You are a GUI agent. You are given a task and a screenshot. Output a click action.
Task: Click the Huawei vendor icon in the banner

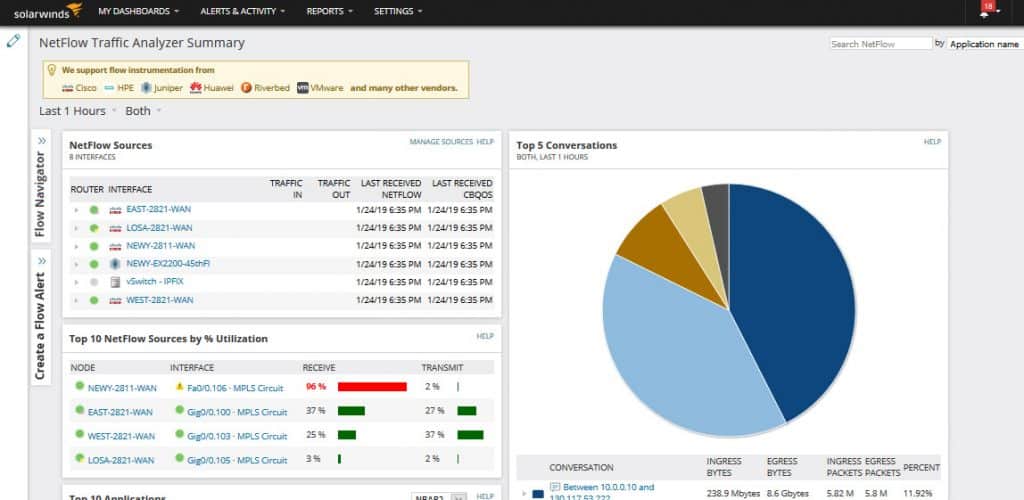tap(195, 87)
